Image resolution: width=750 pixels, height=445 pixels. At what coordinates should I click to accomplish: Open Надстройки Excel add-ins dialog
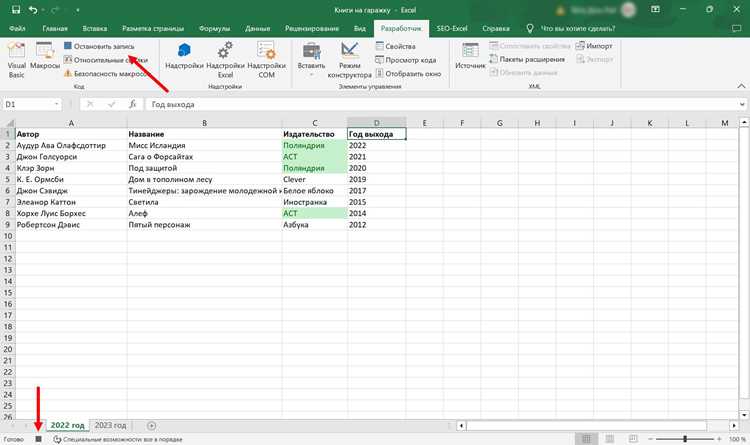[x=225, y=60]
